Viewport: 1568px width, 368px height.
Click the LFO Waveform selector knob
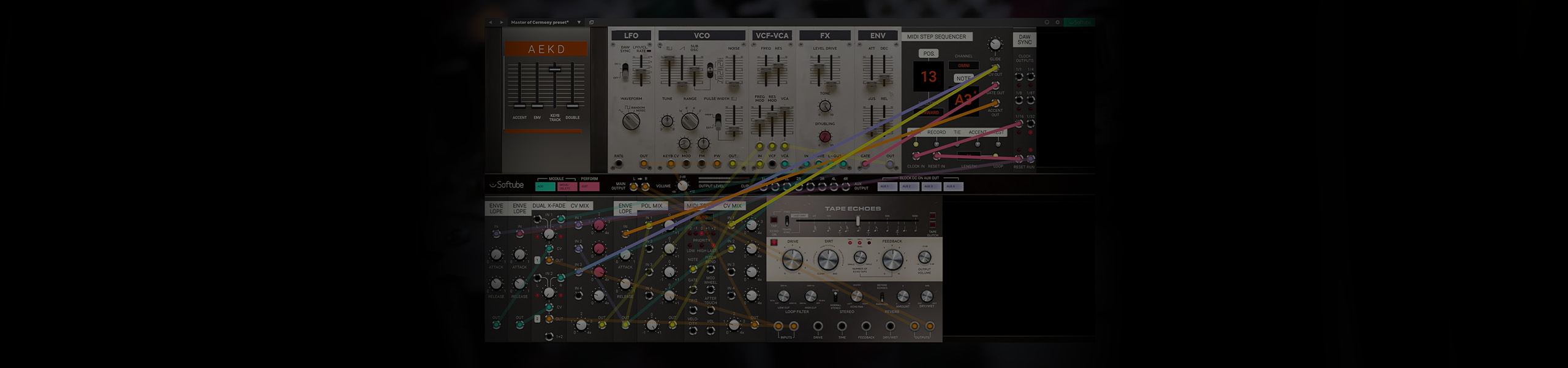coord(631,121)
